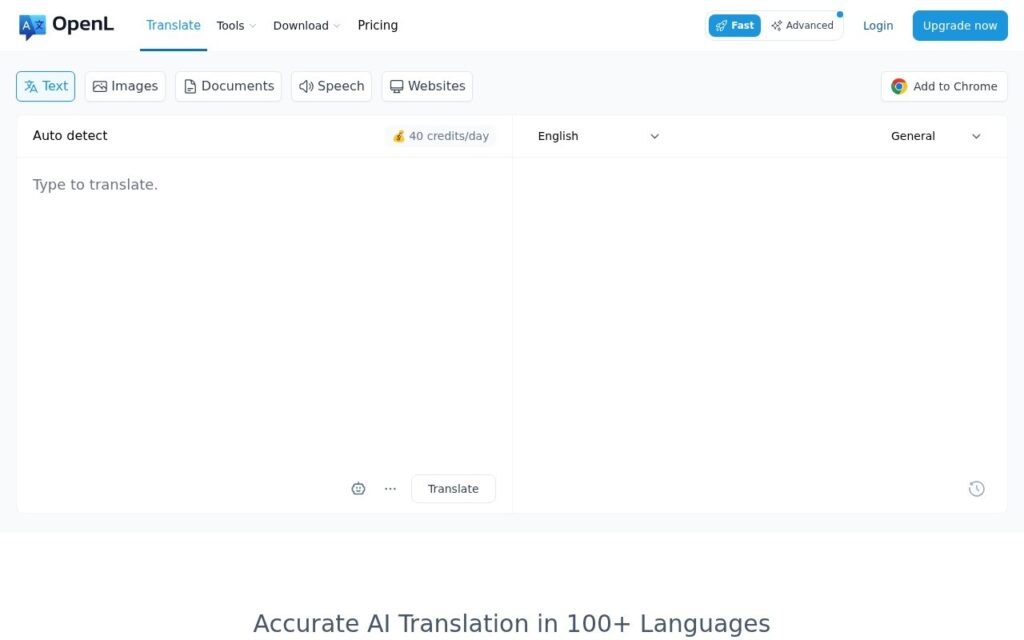
Task: Click the Chrome logo icon
Action: pyautogui.click(x=899, y=86)
